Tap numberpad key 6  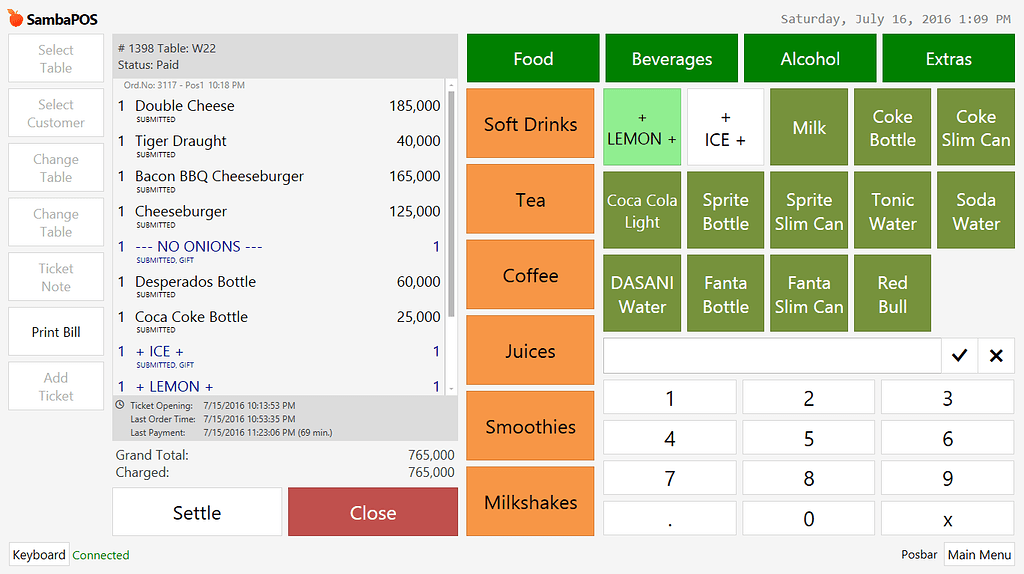click(x=948, y=438)
